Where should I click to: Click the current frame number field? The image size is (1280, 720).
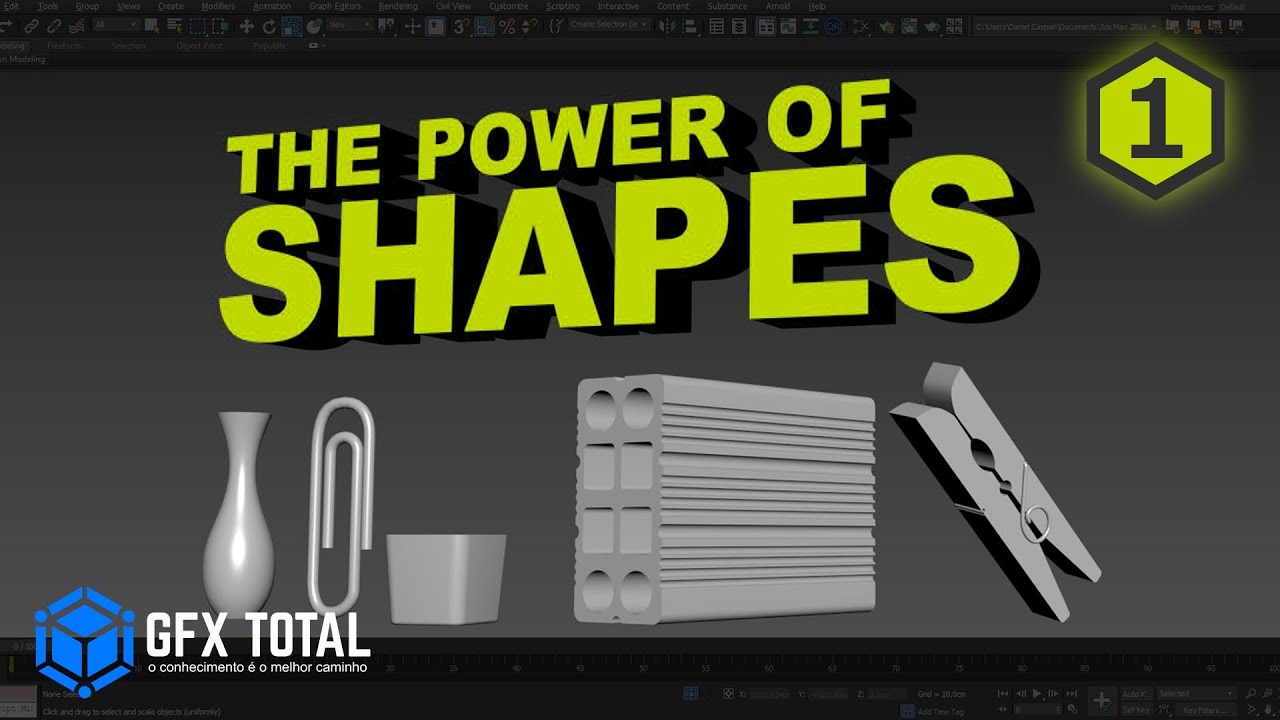[x=1037, y=708]
